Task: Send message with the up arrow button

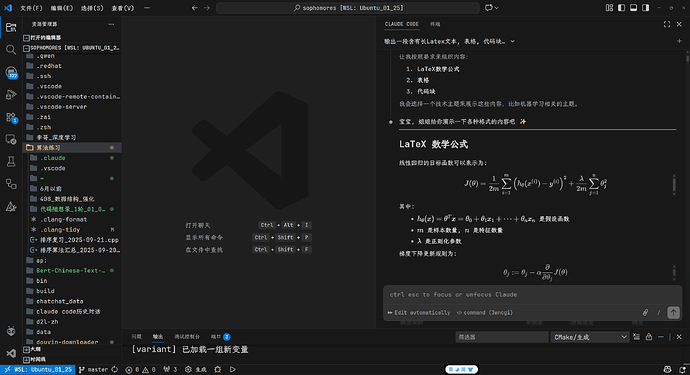Action: click(673, 312)
